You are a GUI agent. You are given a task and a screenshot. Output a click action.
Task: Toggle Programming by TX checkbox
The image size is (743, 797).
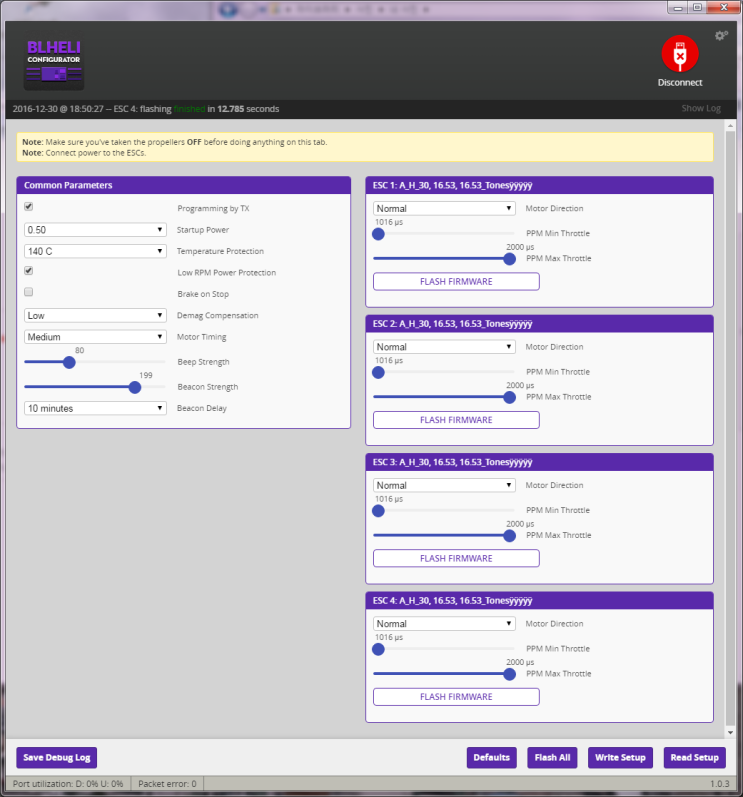[x=29, y=207]
